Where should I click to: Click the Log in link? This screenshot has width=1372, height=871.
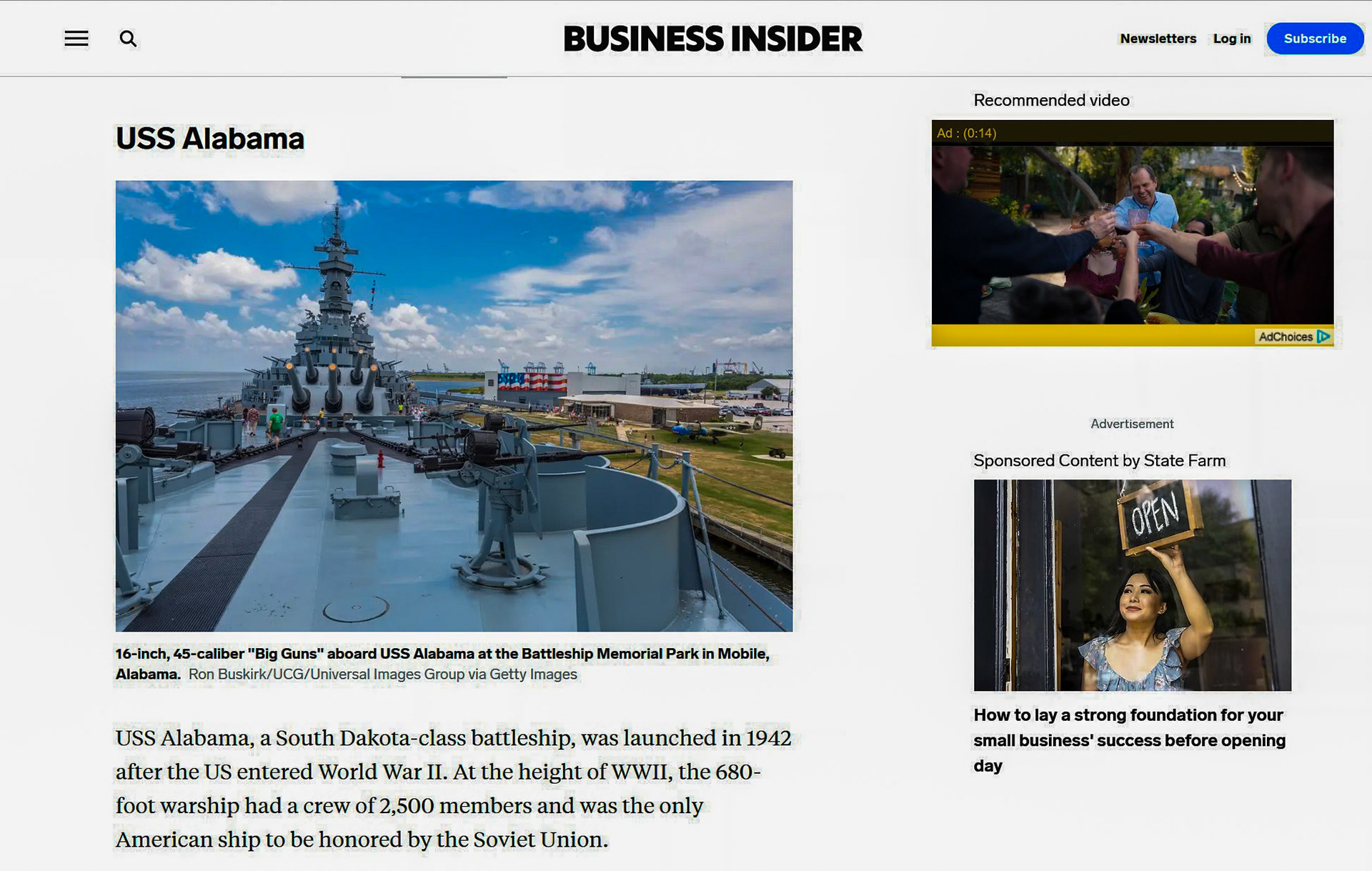click(x=1231, y=39)
